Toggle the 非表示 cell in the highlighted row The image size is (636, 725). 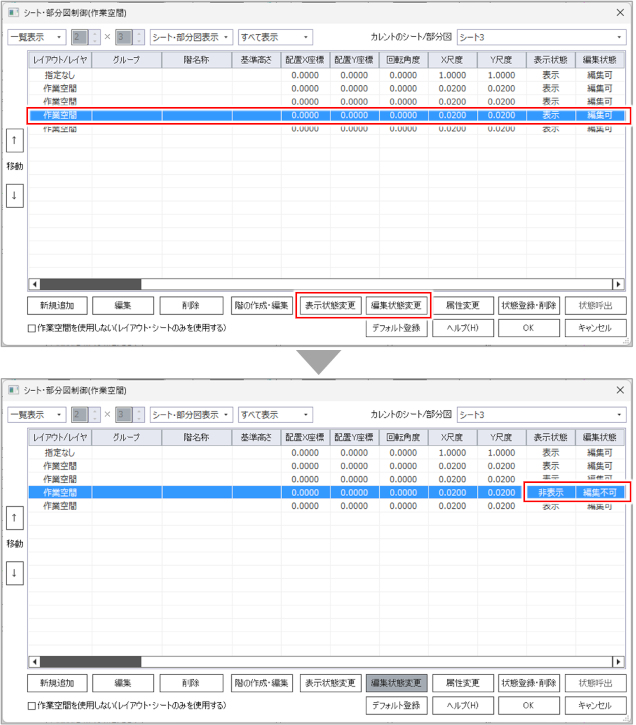(550, 493)
